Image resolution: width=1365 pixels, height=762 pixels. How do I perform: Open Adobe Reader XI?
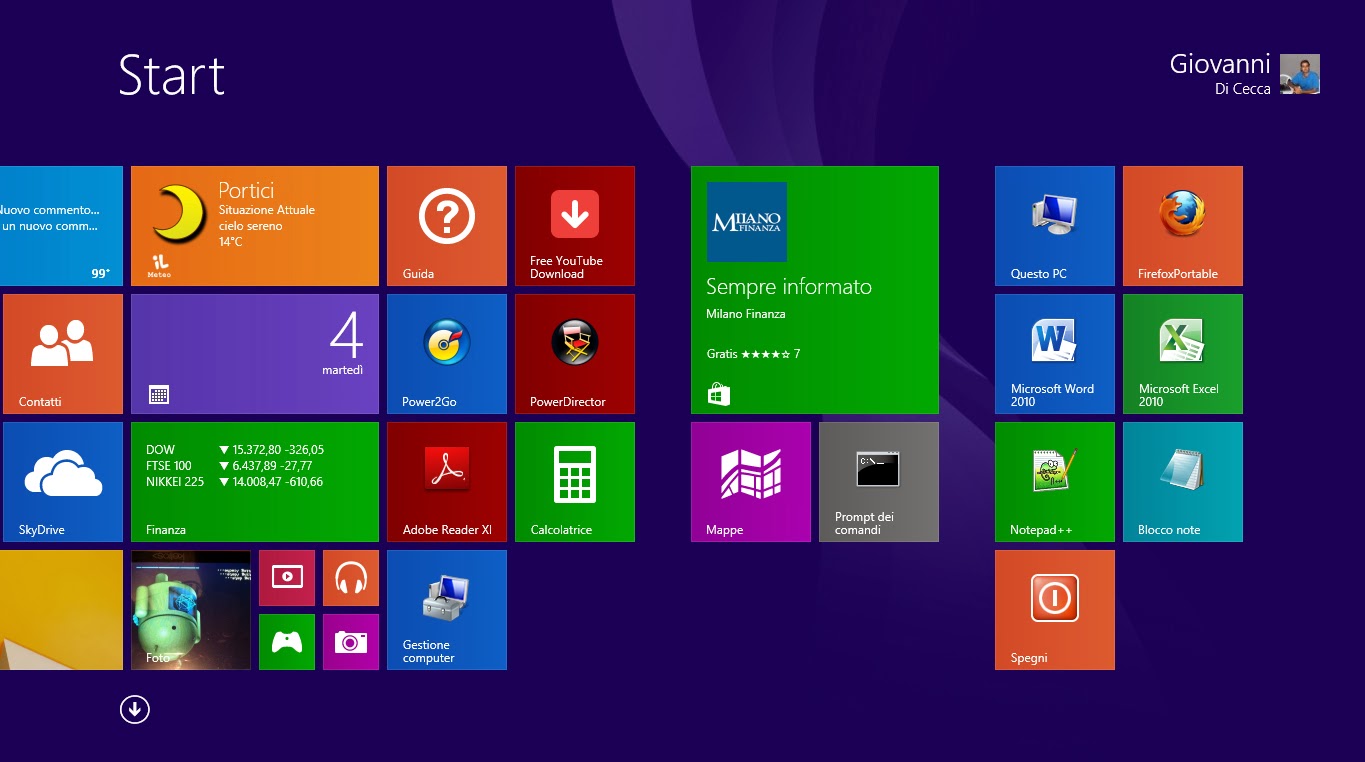446,481
